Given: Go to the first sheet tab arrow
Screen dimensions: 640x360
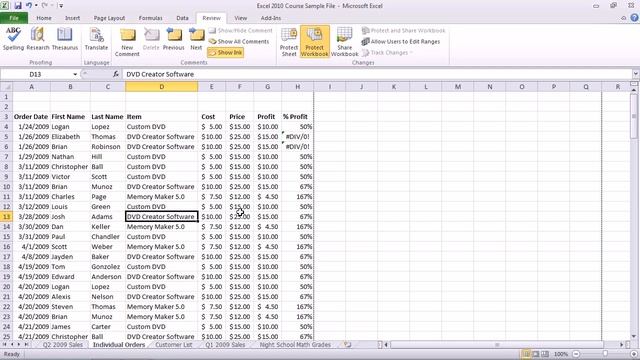Looking at the screenshot, I should [4, 345].
